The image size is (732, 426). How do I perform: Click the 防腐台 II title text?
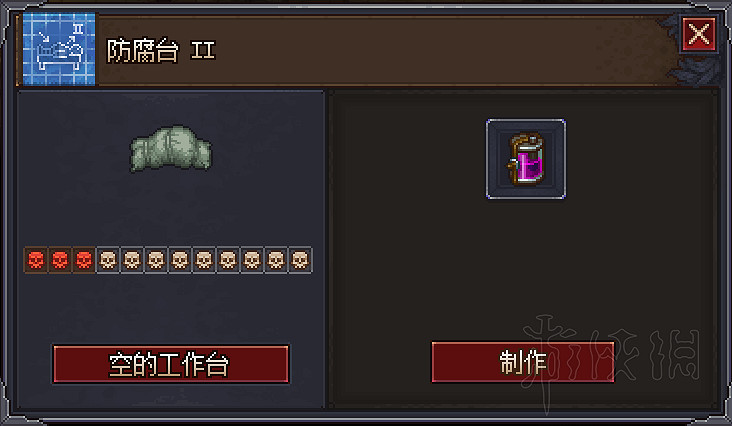click(161, 50)
